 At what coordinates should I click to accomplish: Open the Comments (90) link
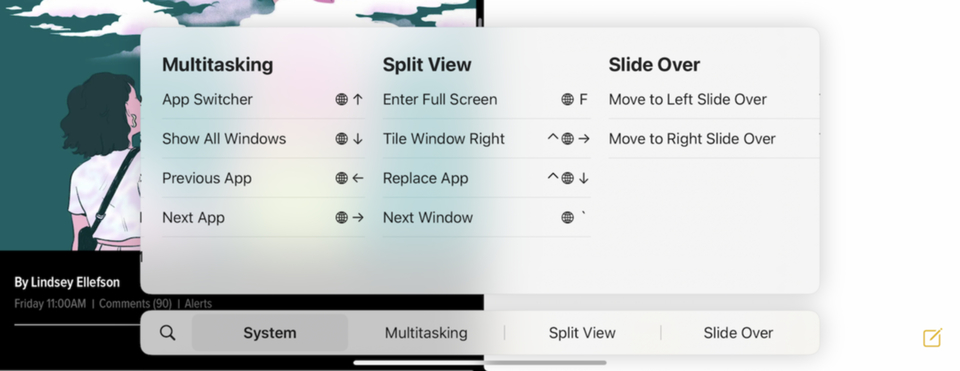tap(135, 304)
